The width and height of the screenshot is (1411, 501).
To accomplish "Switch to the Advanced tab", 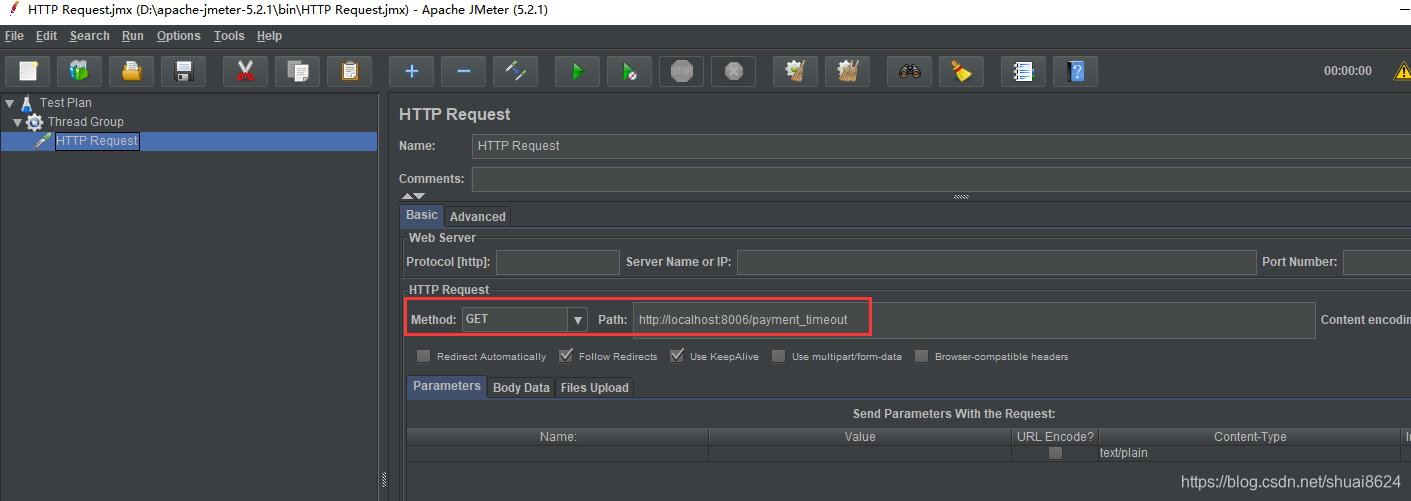I will tap(478, 216).
